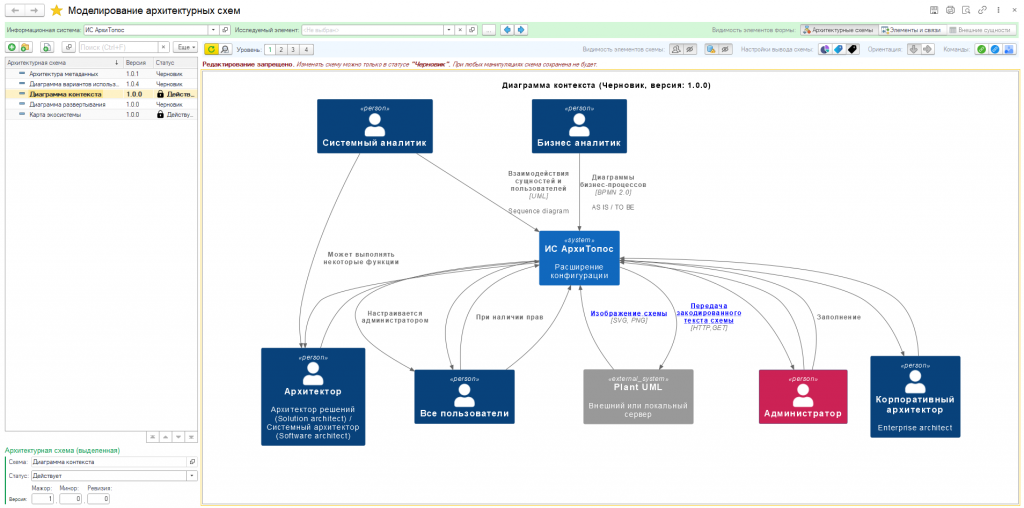Select Карта экосистемы row
Viewport: 1024px width, 508px height.
(x=101, y=114)
